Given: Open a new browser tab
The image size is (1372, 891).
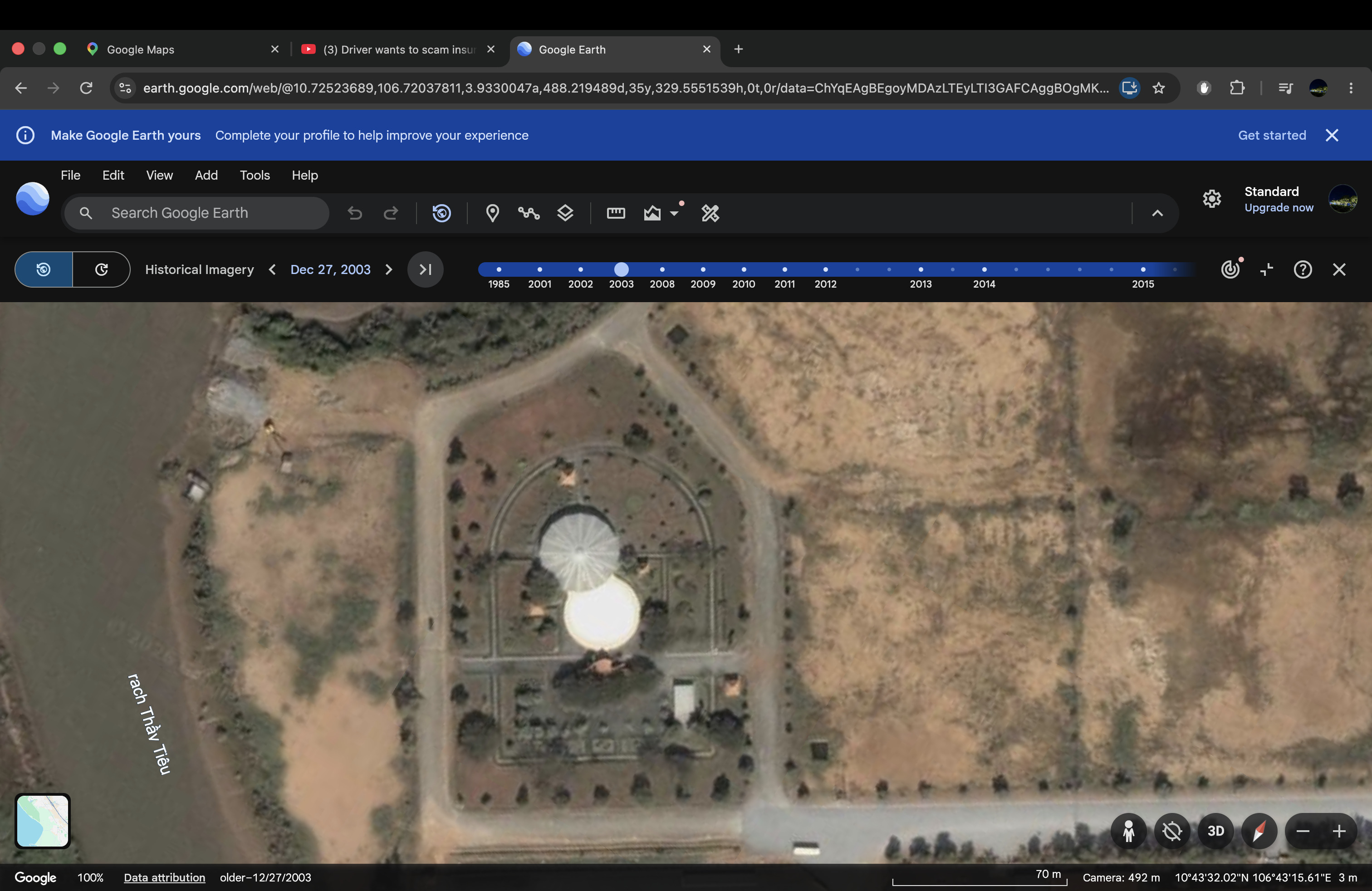Looking at the screenshot, I should click(x=739, y=49).
